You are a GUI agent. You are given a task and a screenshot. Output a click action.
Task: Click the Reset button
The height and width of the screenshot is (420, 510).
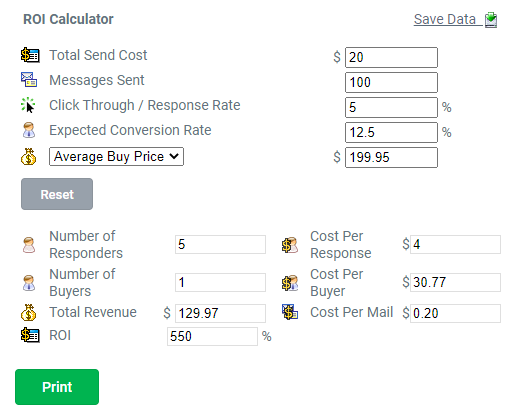[57, 194]
